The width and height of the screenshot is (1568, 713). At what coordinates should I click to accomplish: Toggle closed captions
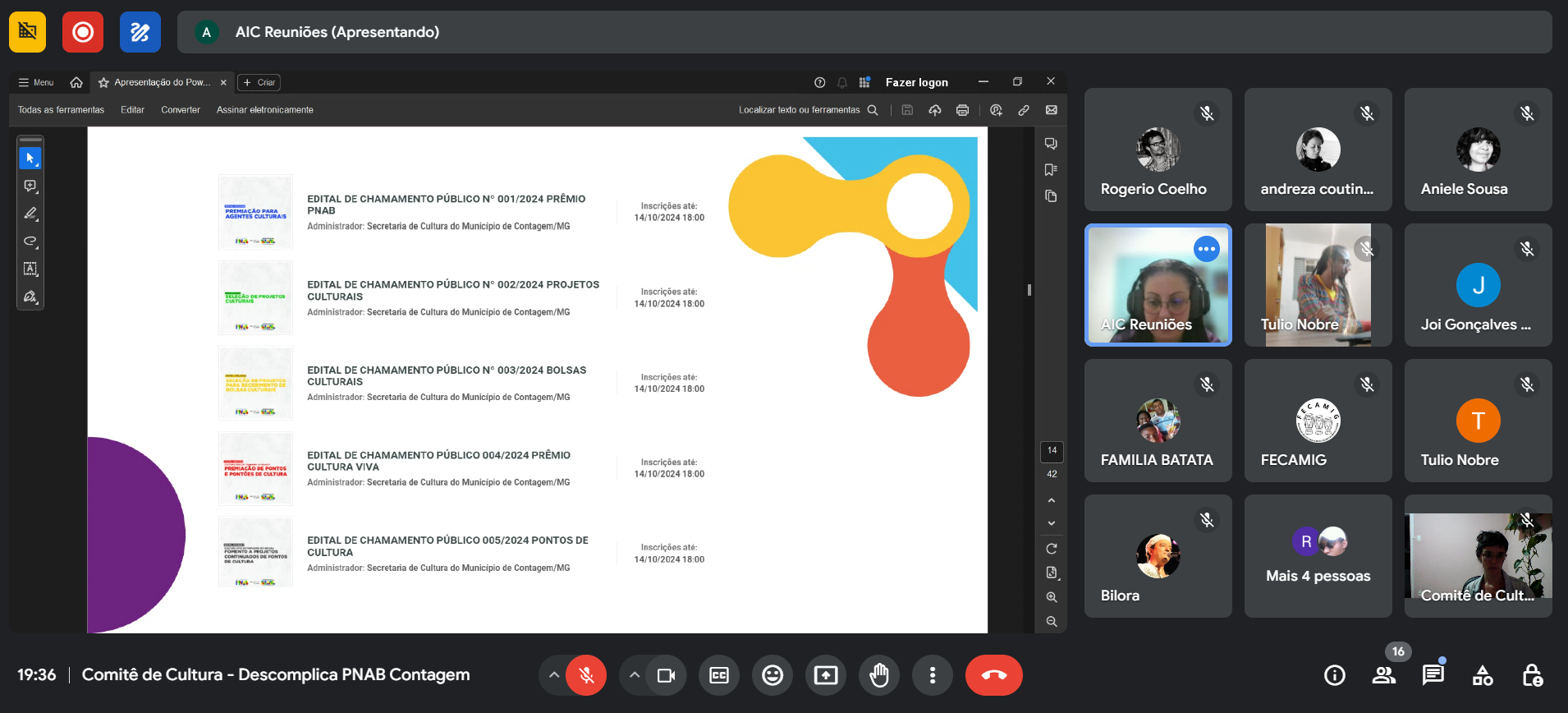[x=719, y=675]
